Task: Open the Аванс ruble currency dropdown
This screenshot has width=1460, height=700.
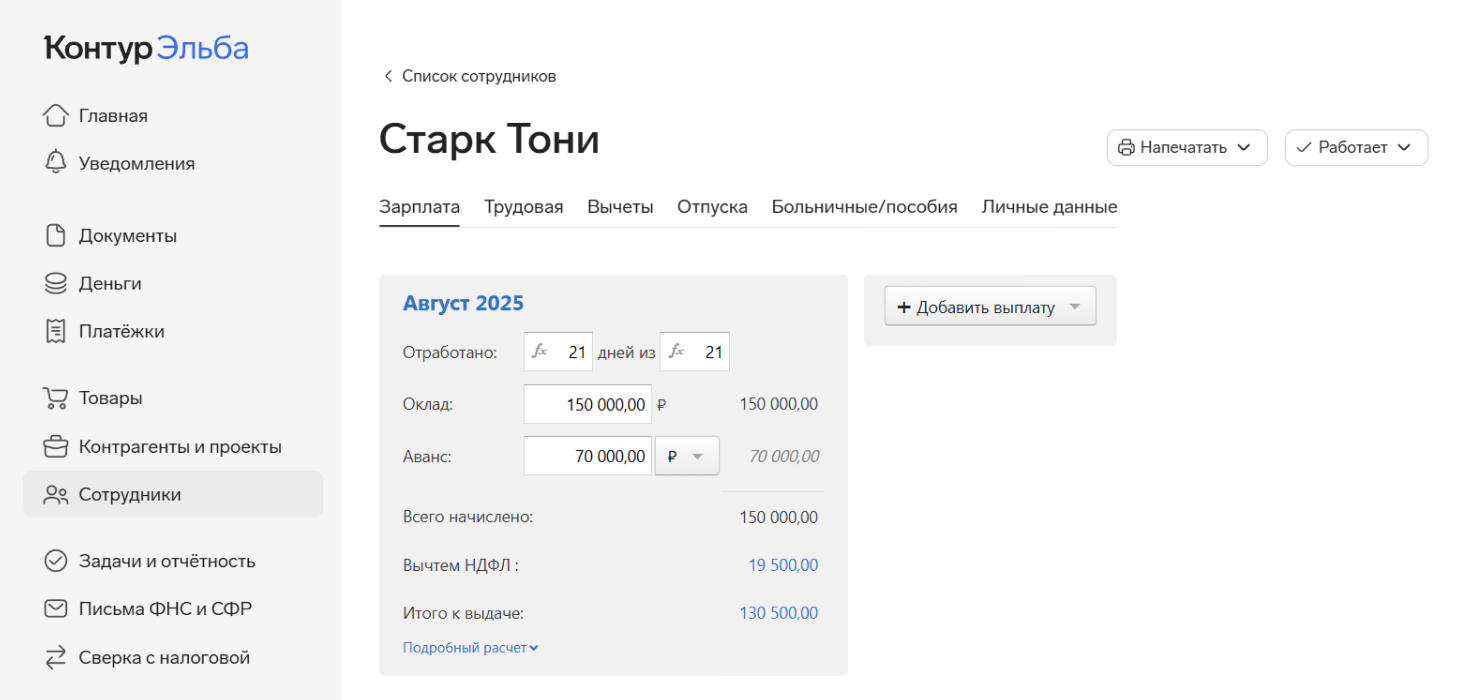Action: click(687, 457)
